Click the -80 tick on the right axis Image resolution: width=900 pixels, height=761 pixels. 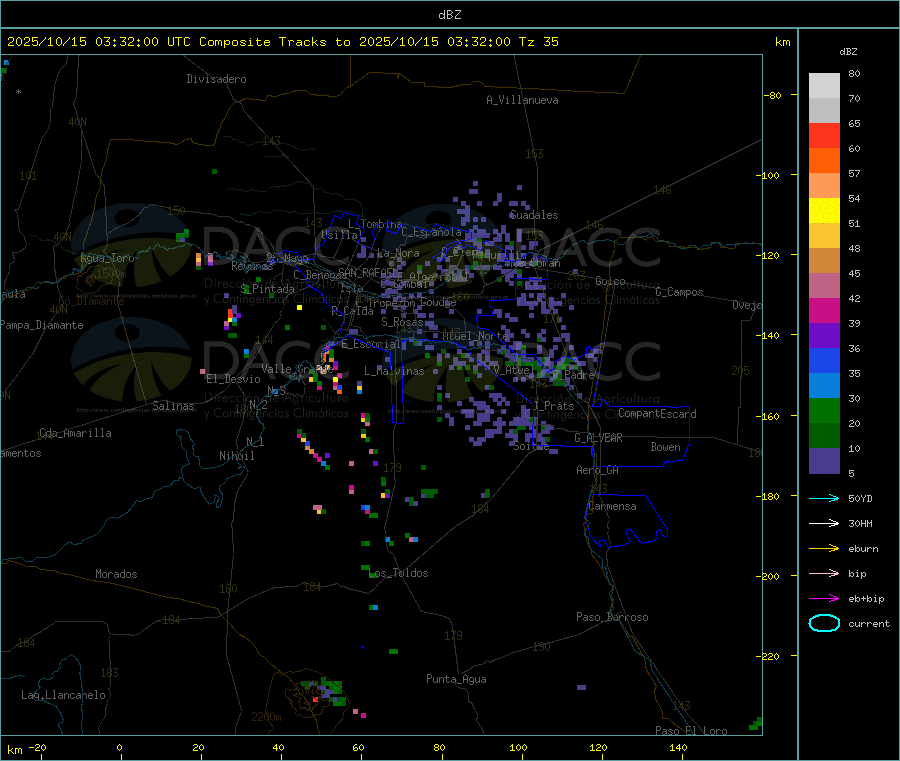773,95
